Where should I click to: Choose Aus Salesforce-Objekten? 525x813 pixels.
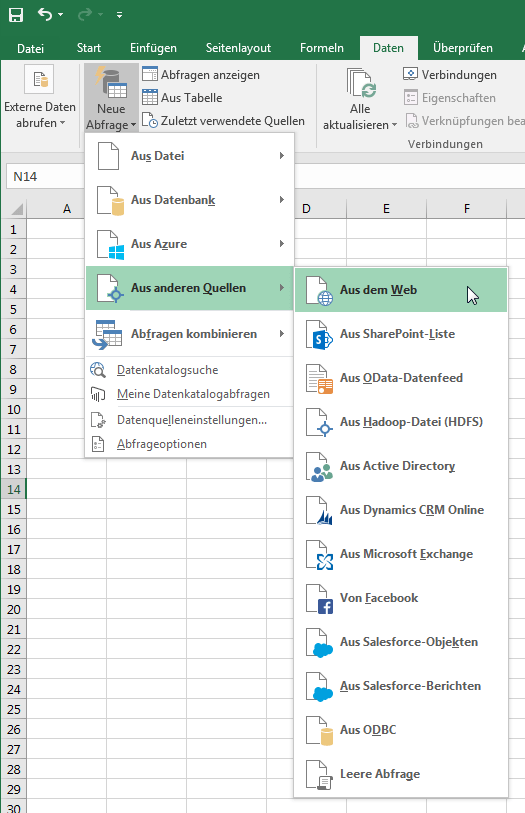coord(401,642)
